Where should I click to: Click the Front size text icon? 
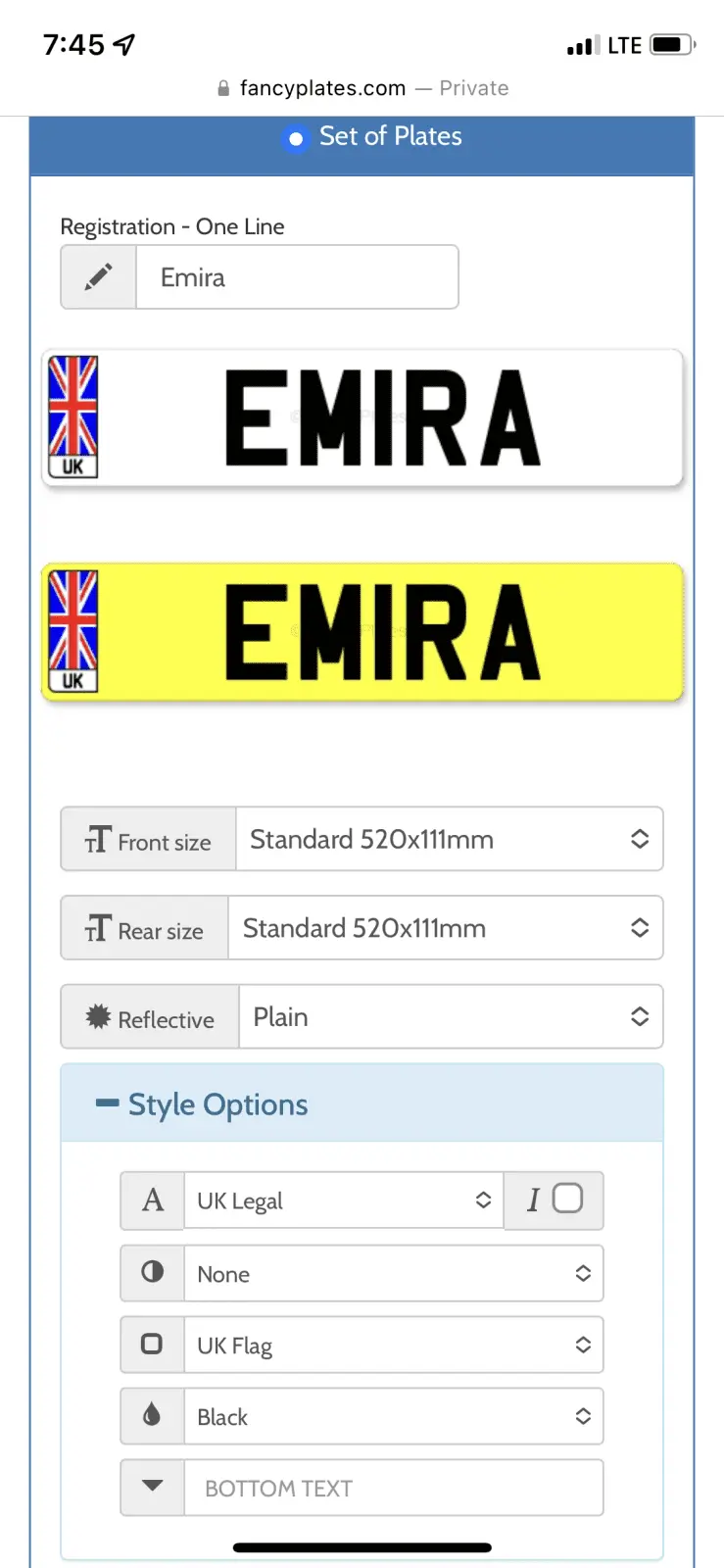(98, 841)
